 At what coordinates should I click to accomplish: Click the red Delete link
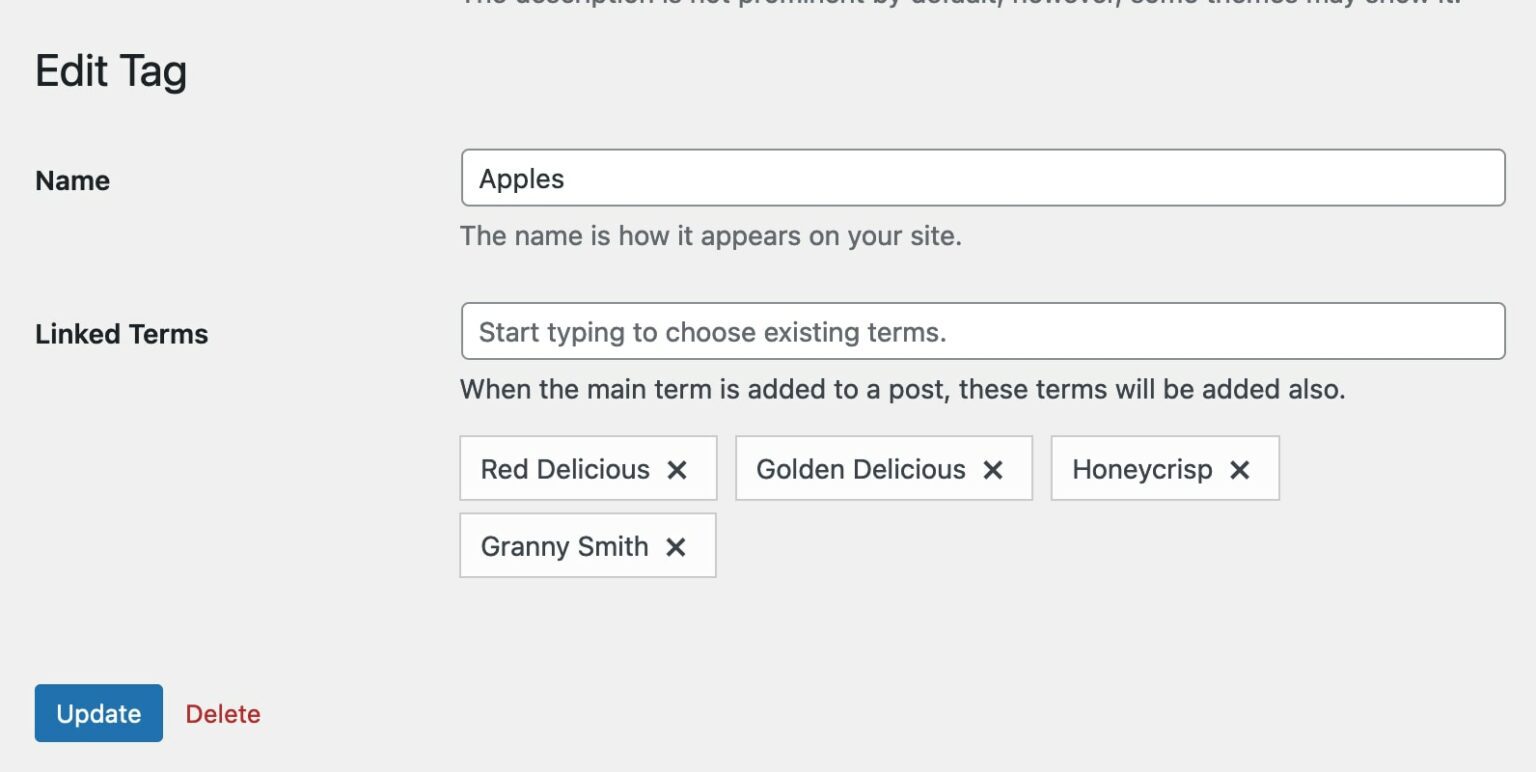click(223, 714)
